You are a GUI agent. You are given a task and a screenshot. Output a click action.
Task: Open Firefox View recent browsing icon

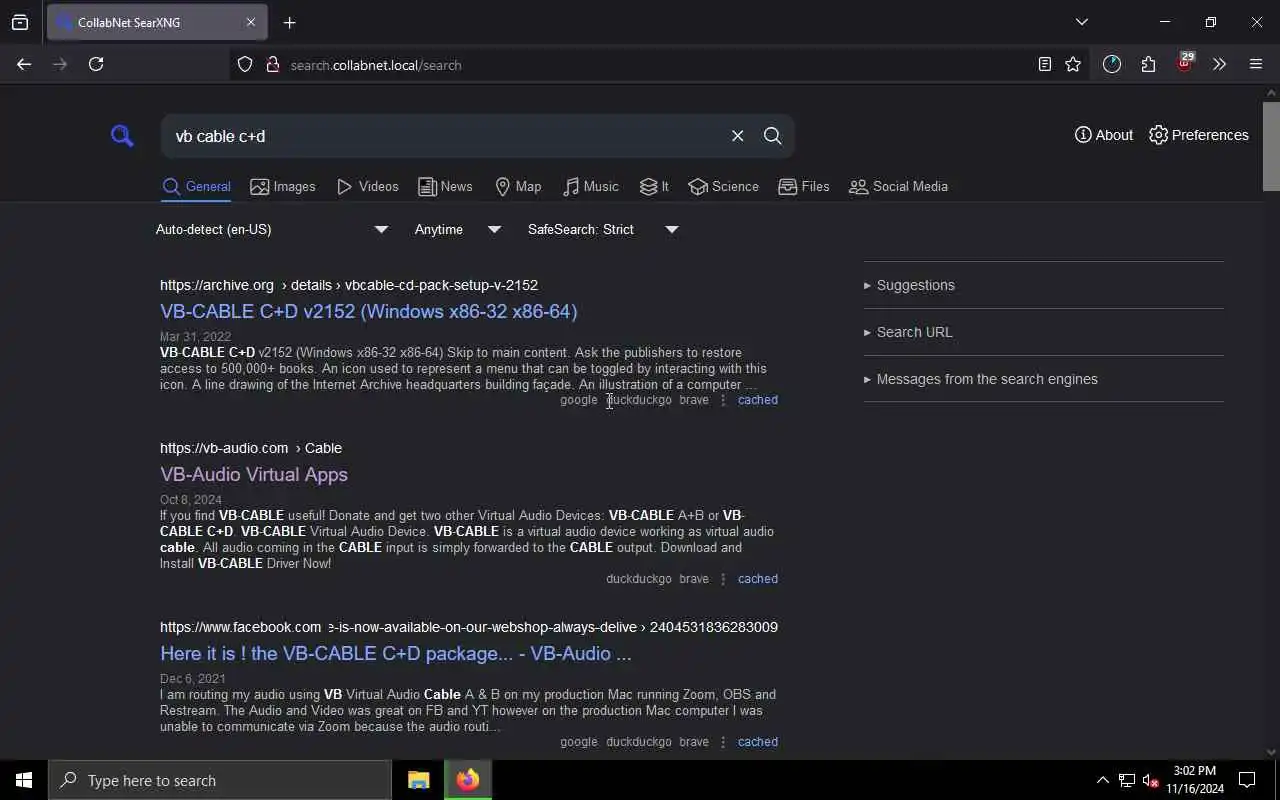pyautogui.click(x=20, y=22)
